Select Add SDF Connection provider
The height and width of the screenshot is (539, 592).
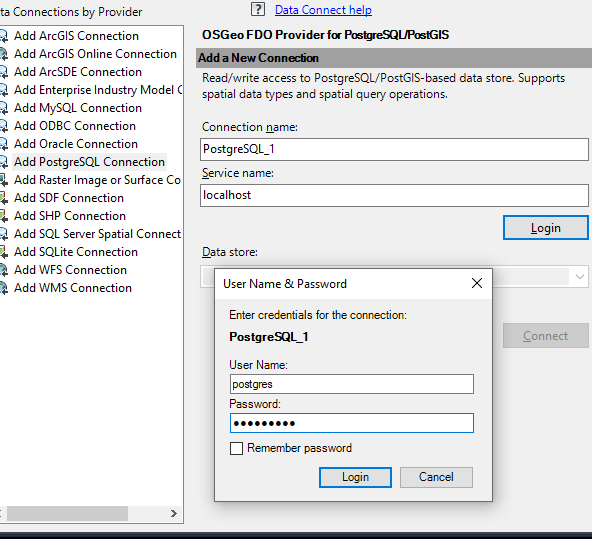coord(69,198)
